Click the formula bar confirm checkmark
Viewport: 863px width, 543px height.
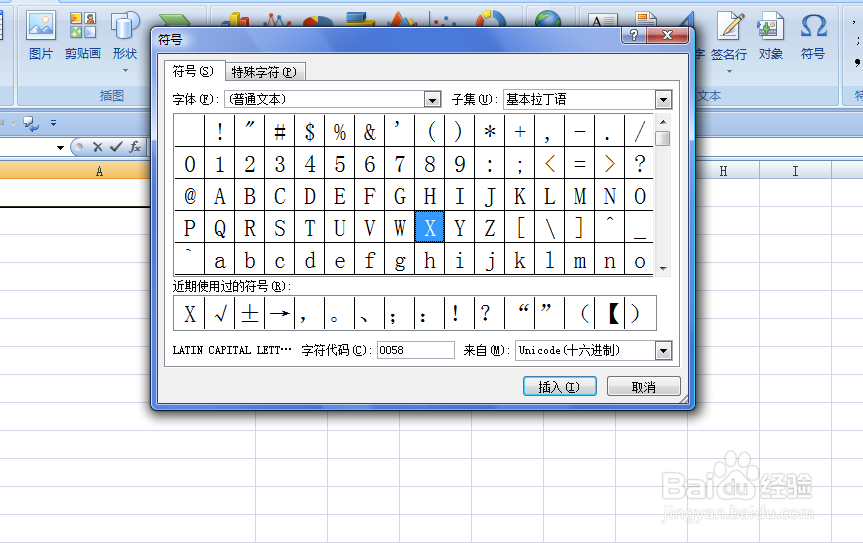tap(116, 147)
